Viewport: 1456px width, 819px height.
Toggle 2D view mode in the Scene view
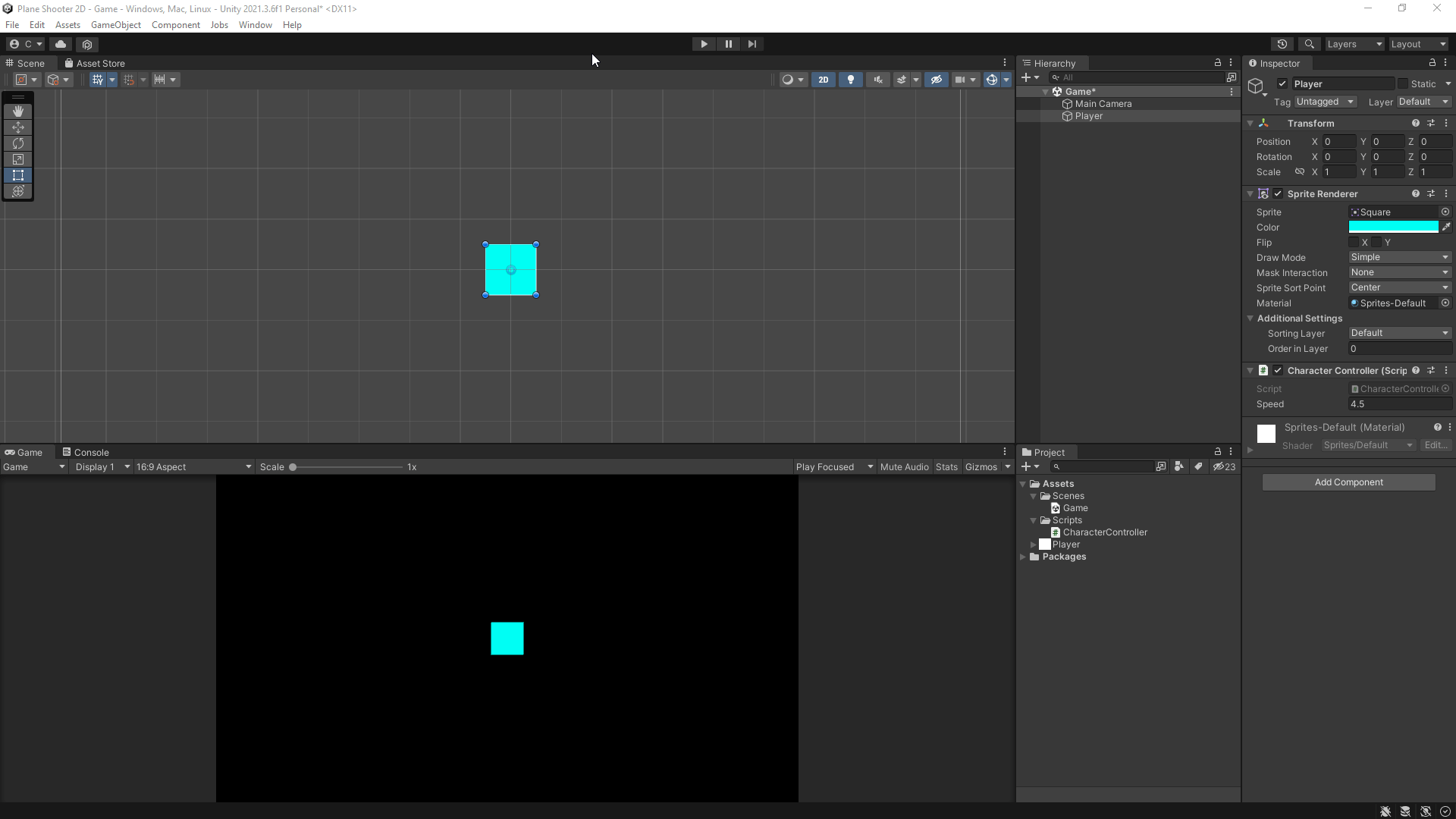pos(823,79)
